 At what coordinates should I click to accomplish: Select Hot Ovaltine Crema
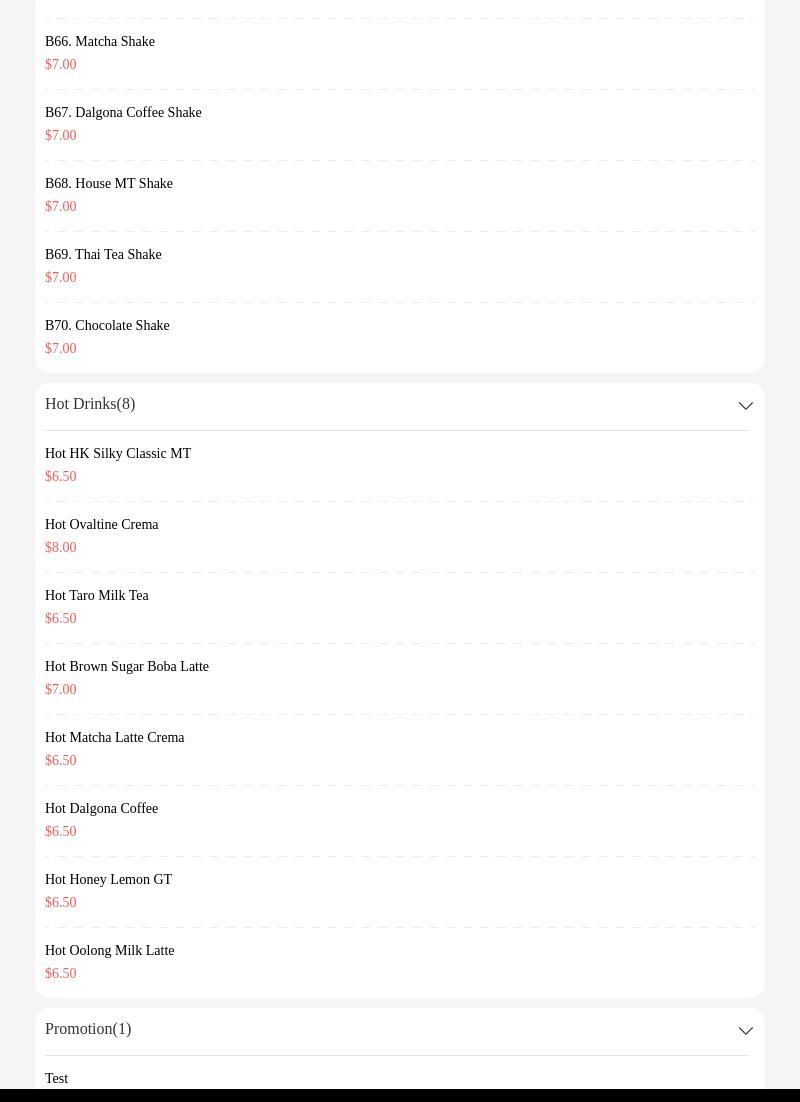point(399,536)
